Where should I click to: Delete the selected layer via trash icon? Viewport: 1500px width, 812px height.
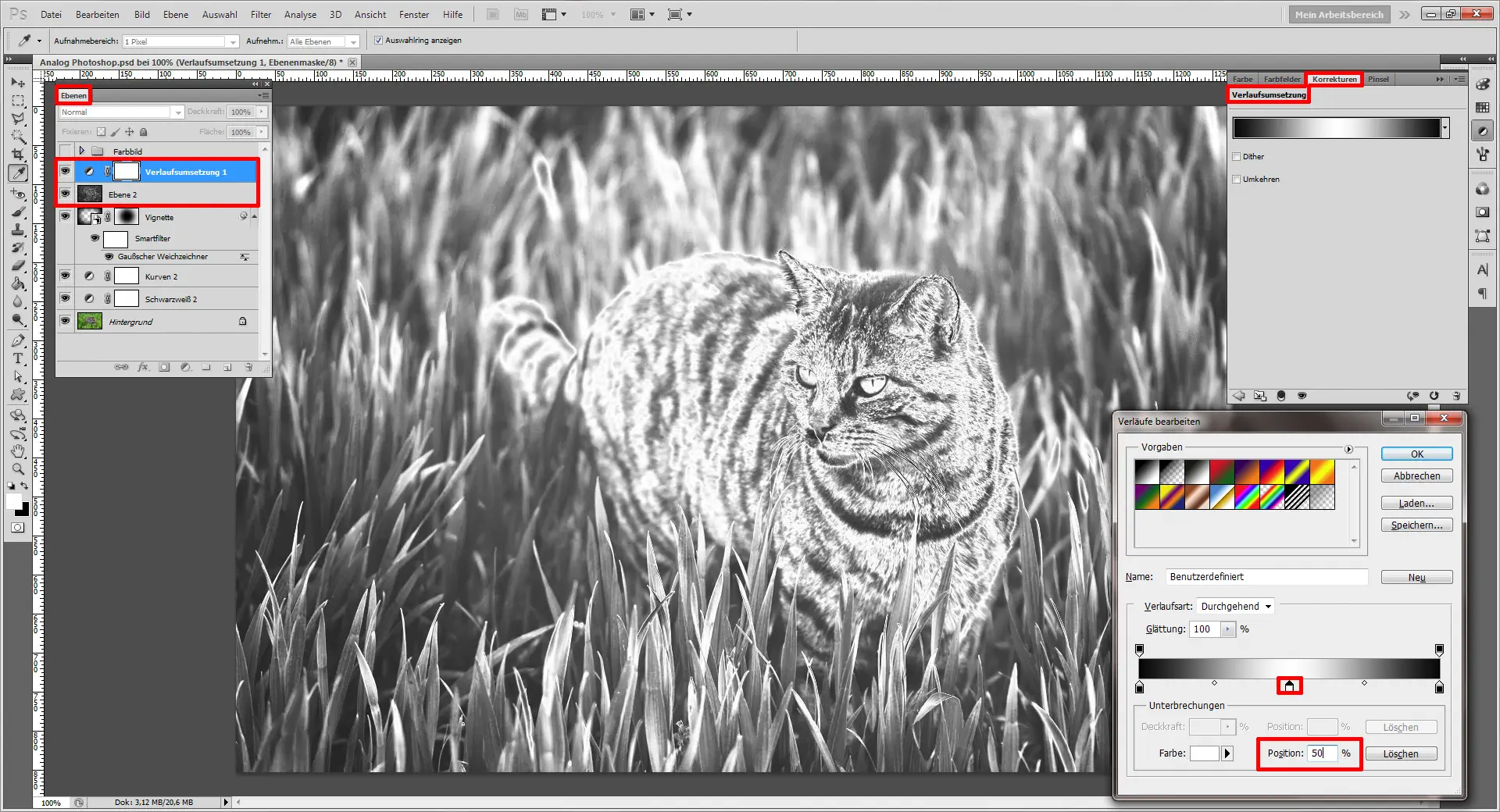coord(248,367)
